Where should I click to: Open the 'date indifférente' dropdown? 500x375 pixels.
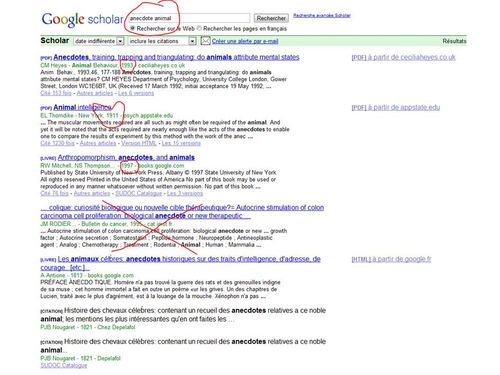(x=99, y=41)
